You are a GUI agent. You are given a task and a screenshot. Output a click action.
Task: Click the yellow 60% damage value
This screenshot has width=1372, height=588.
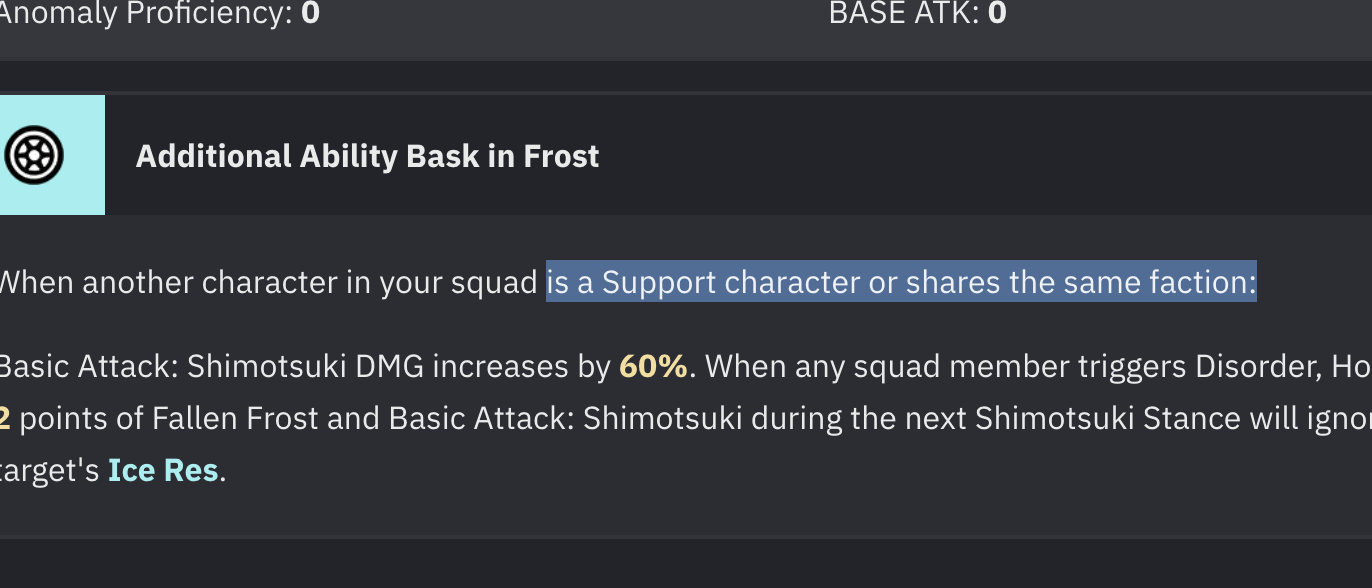tap(653, 367)
